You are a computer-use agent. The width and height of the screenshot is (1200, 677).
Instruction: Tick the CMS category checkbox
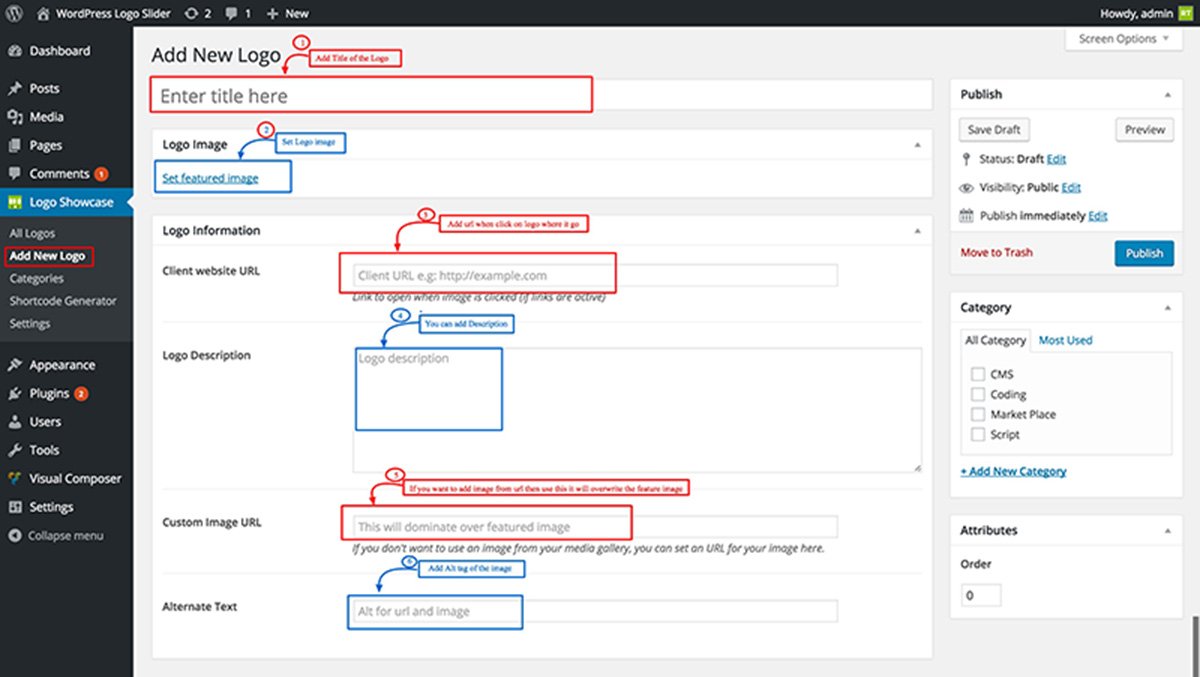(978, 374)
